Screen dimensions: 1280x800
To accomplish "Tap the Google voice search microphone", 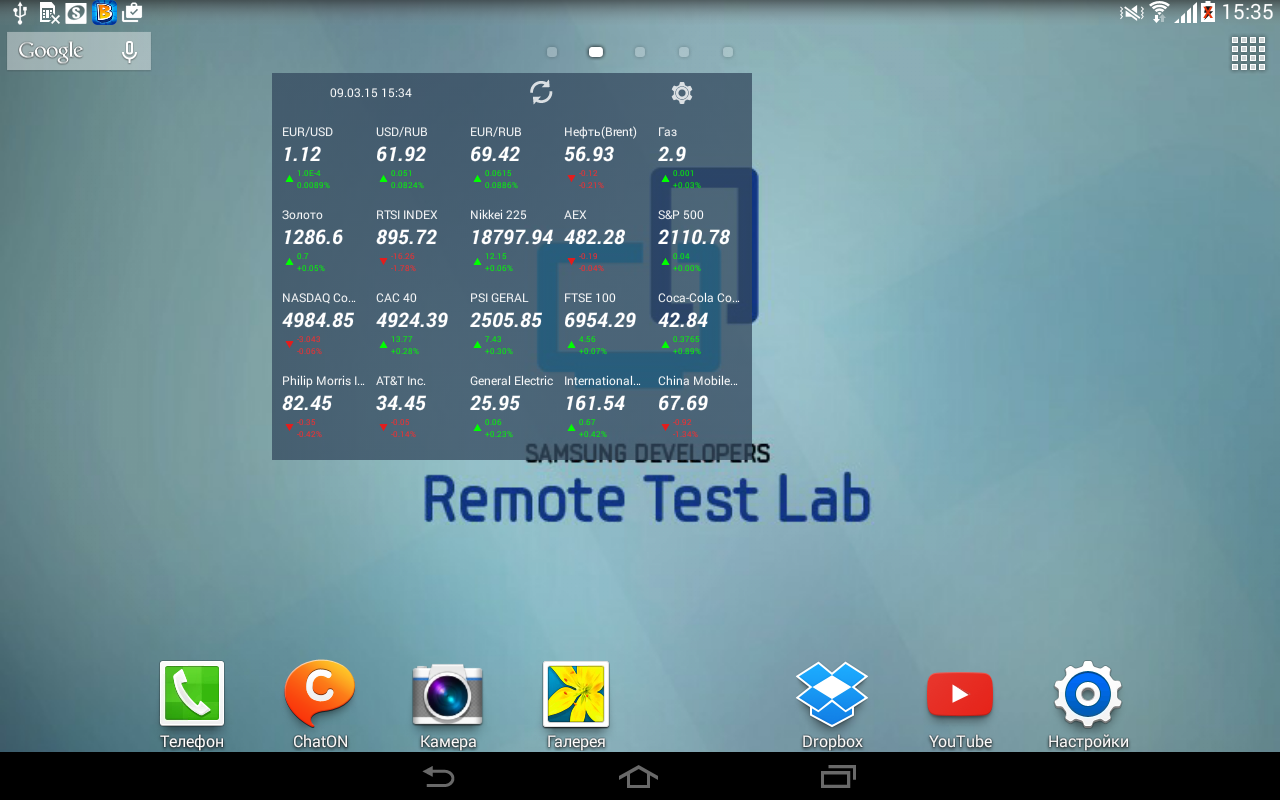I will tap(129, 51).
